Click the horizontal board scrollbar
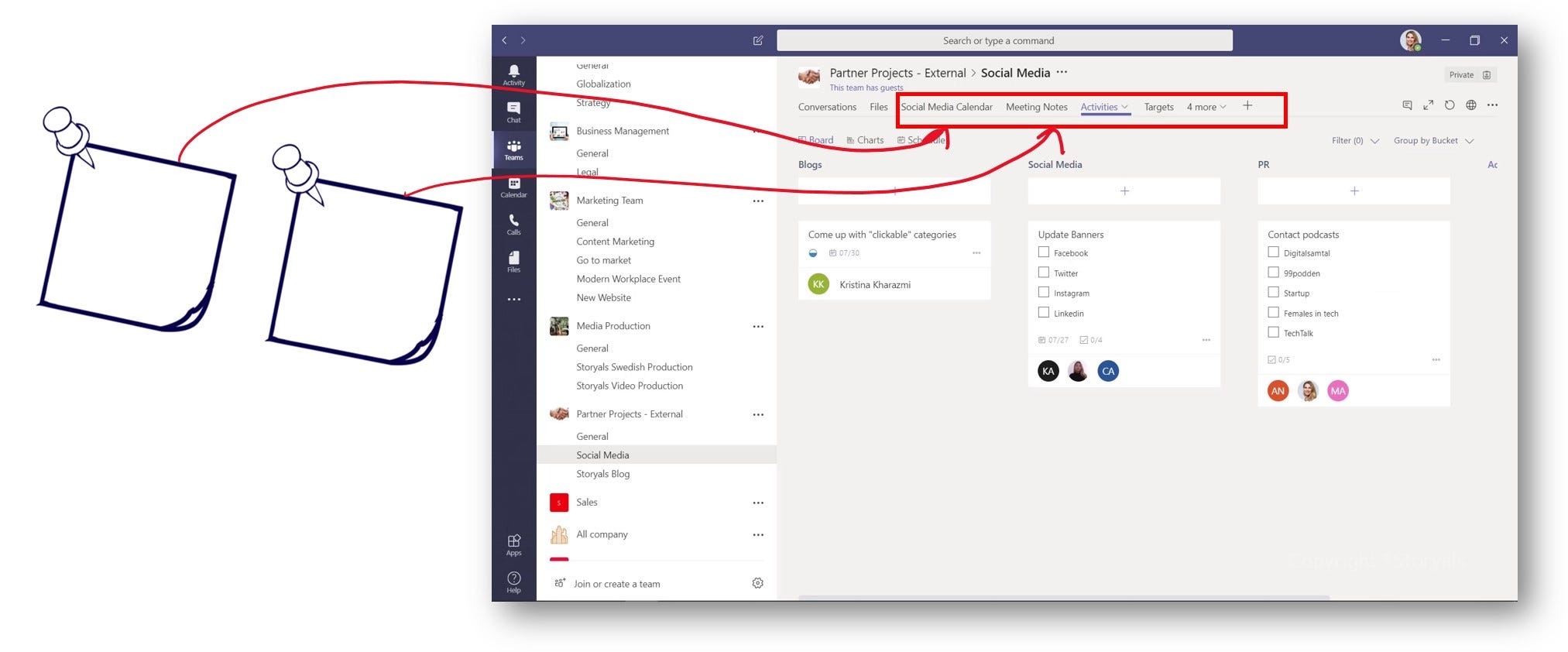 click(1063, 598)
